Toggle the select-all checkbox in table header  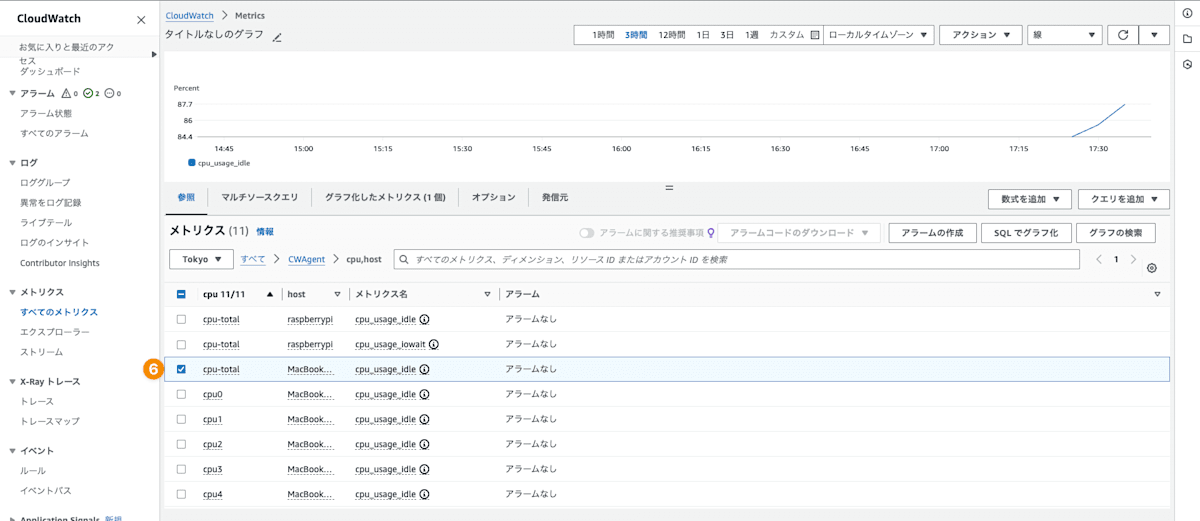181,294
